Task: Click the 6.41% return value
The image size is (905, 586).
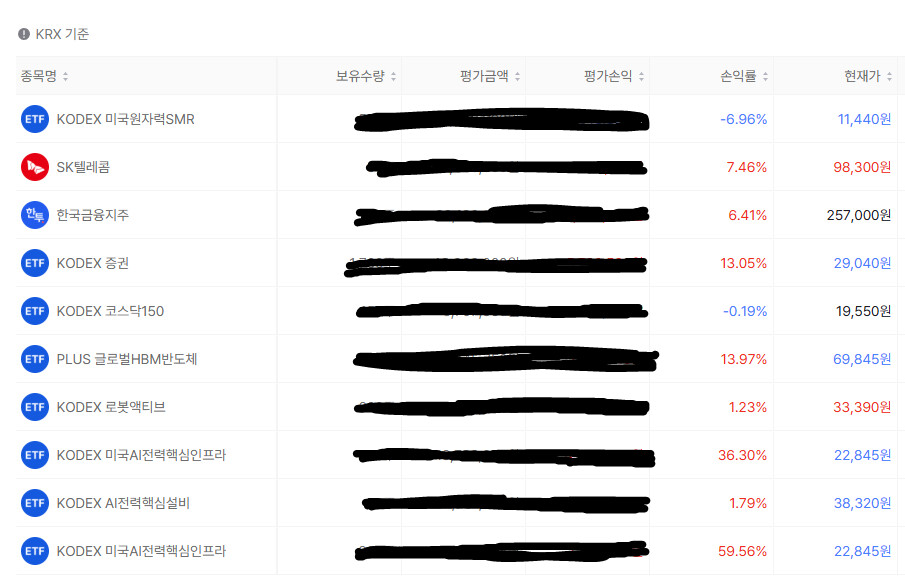Action: pyautogui.click(x=747, y=215)
